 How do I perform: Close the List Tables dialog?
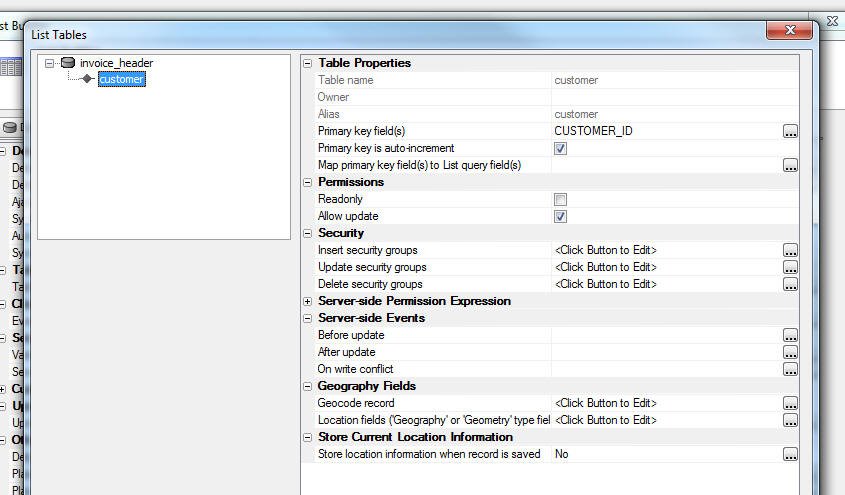coord(790,31)
